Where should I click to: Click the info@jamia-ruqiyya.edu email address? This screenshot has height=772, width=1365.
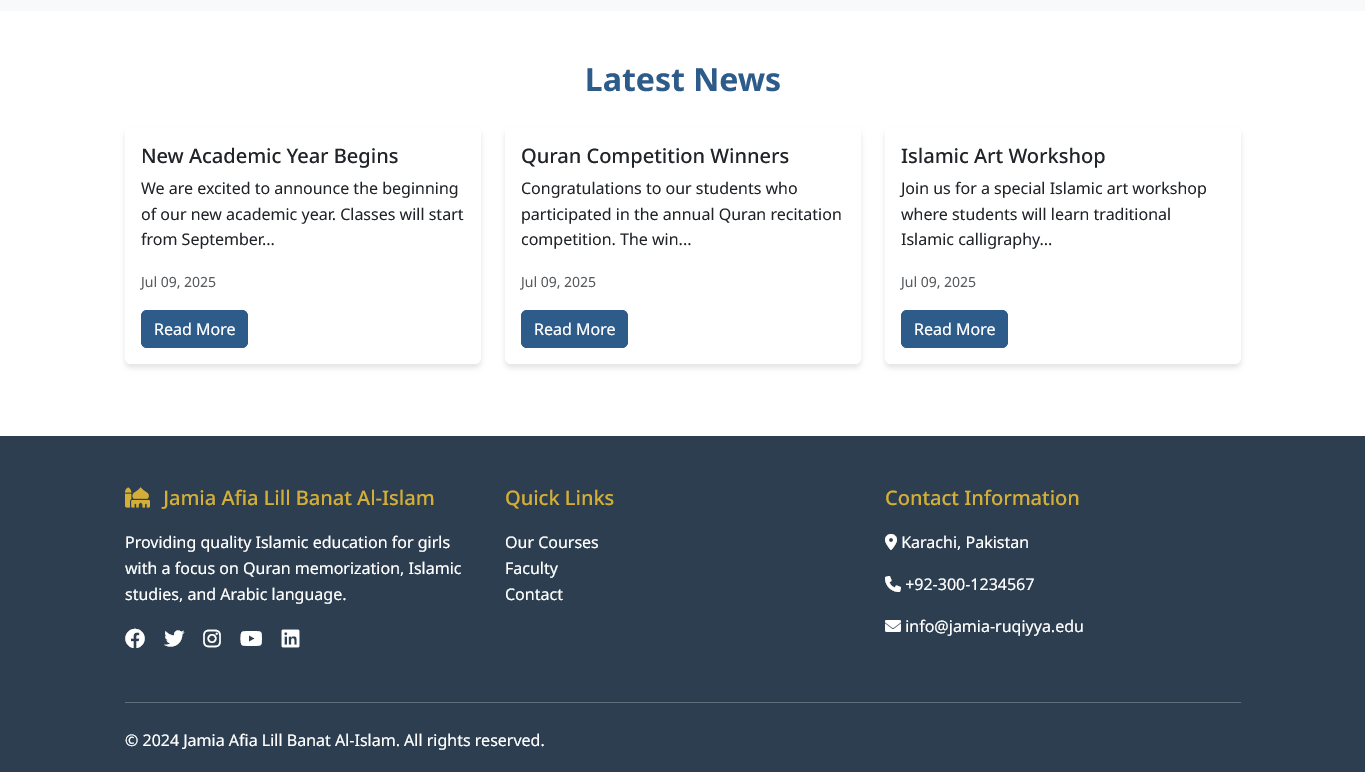[x=994, y=626]
